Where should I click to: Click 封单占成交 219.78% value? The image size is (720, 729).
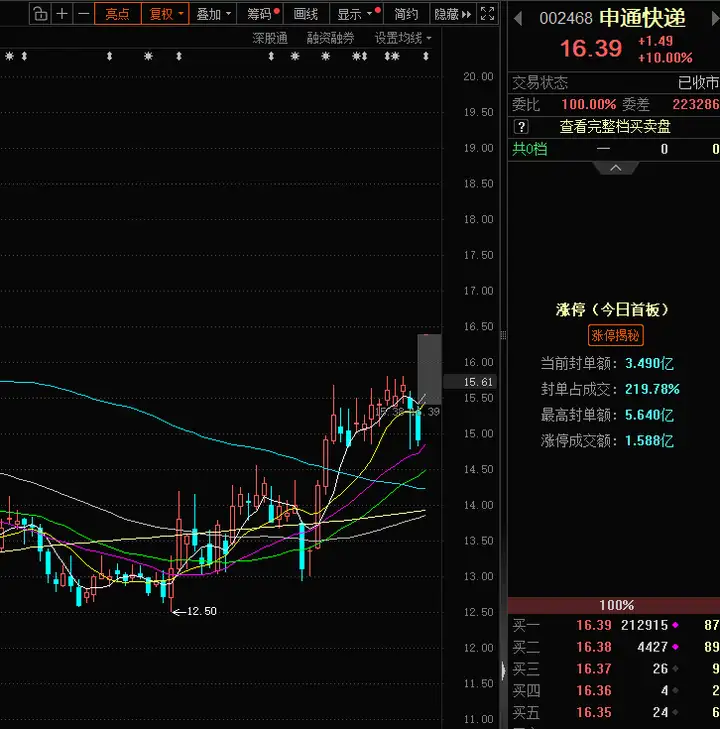tap(652, 389)
